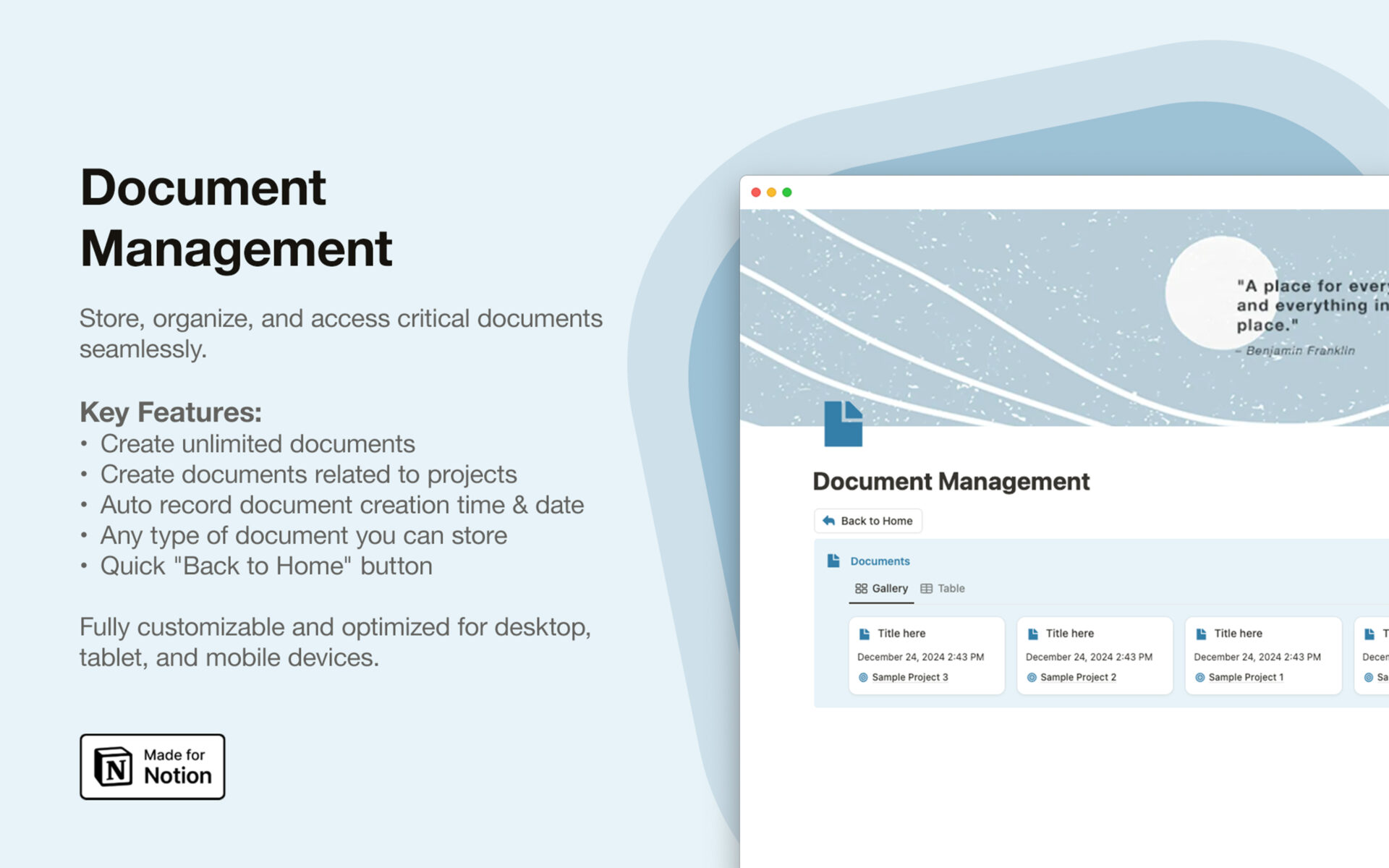Click the Table view icon
The height and width of the screenshot is (868, 1389).
926,589
